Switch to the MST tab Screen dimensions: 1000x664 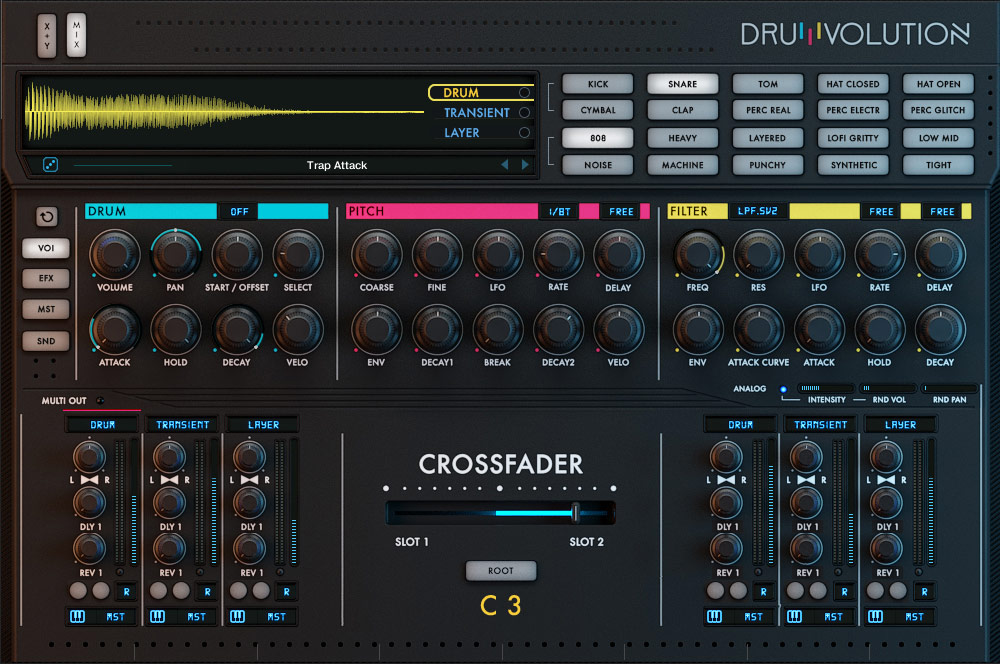tap(44, 309)
